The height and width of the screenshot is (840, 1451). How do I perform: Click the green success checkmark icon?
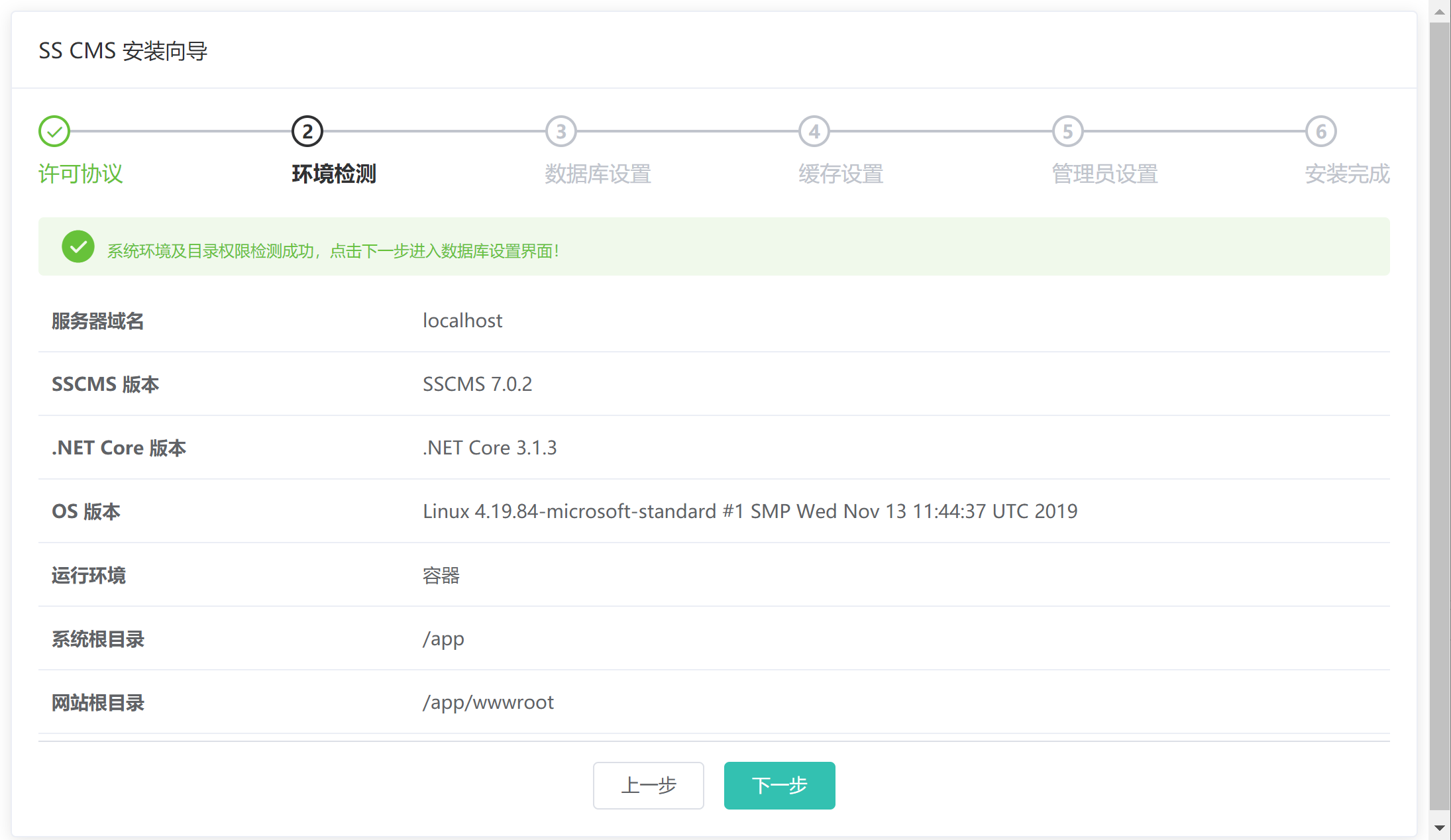78,246
